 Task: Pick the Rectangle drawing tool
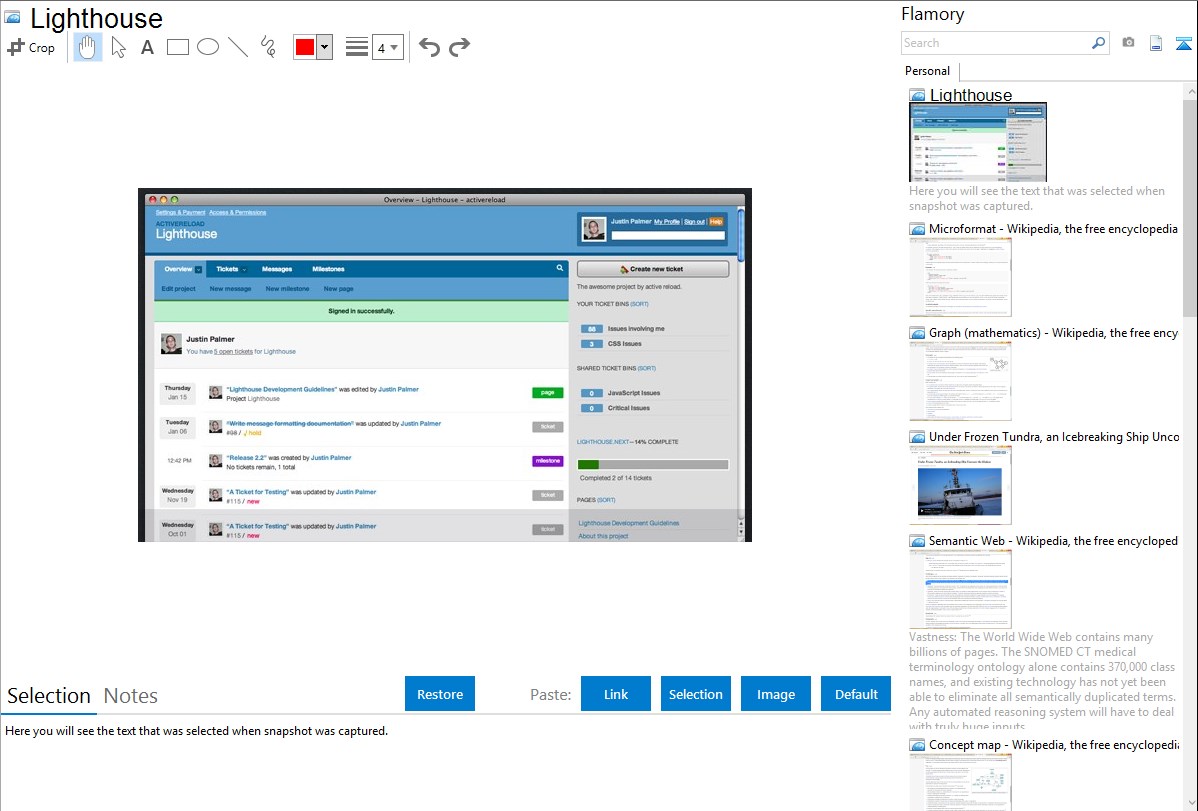[177, 47]
